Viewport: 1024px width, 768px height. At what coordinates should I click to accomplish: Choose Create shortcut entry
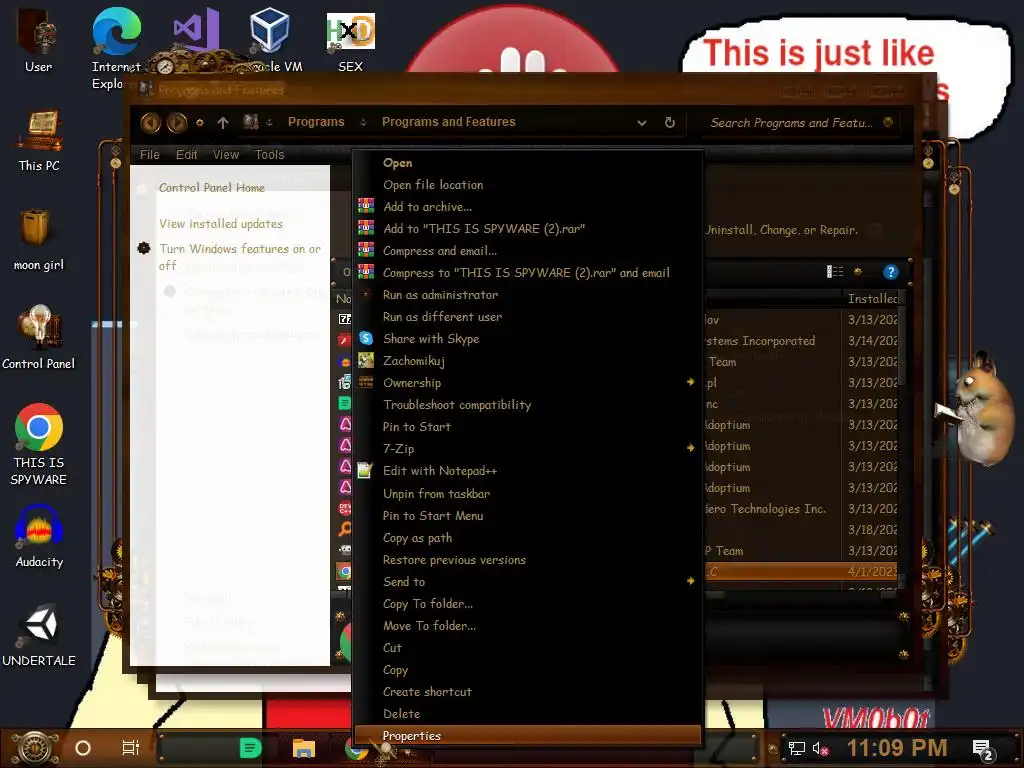click(x=528, y=692)
